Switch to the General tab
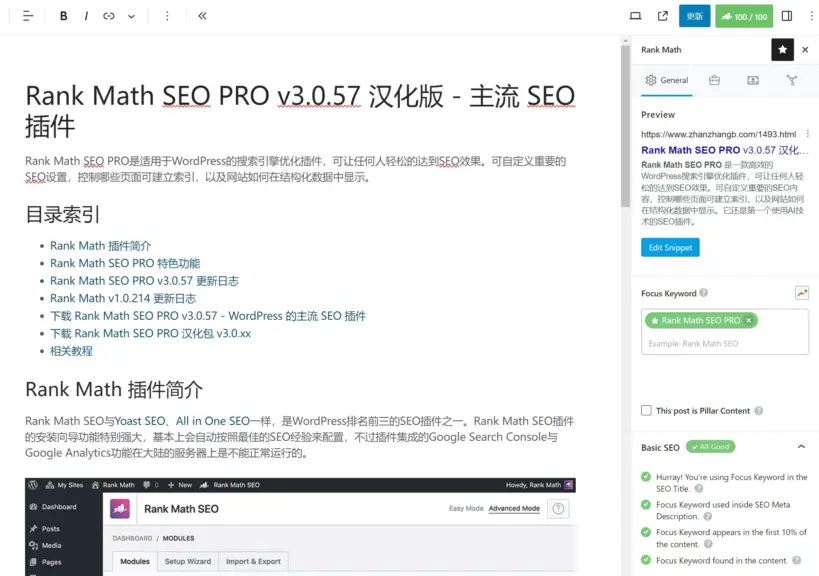 [x=666, y=80]
